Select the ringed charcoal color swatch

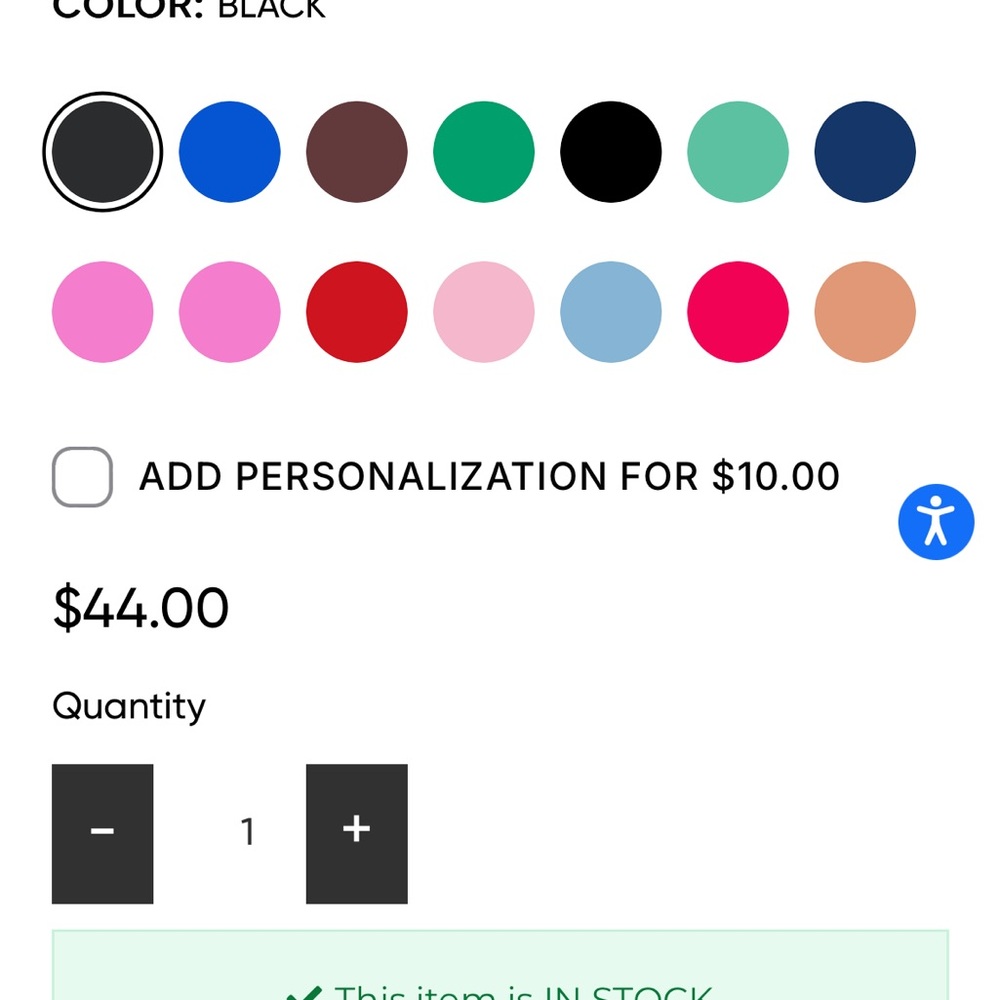103,152
